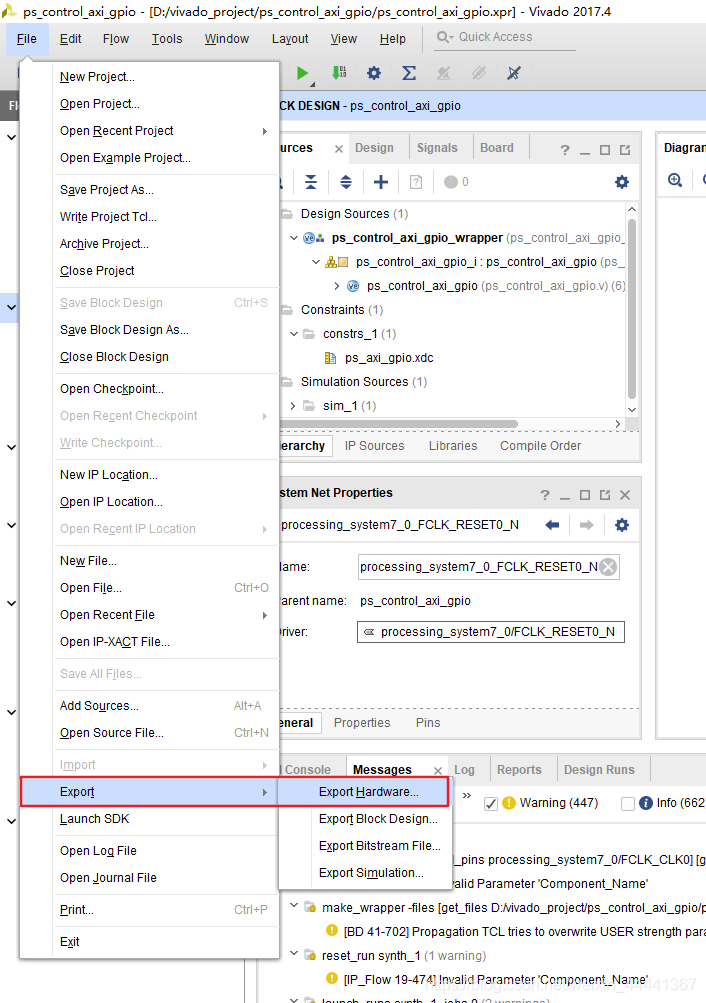Close the Messages tab X
Screen dimensions: 706x1003
pos(438,771)
